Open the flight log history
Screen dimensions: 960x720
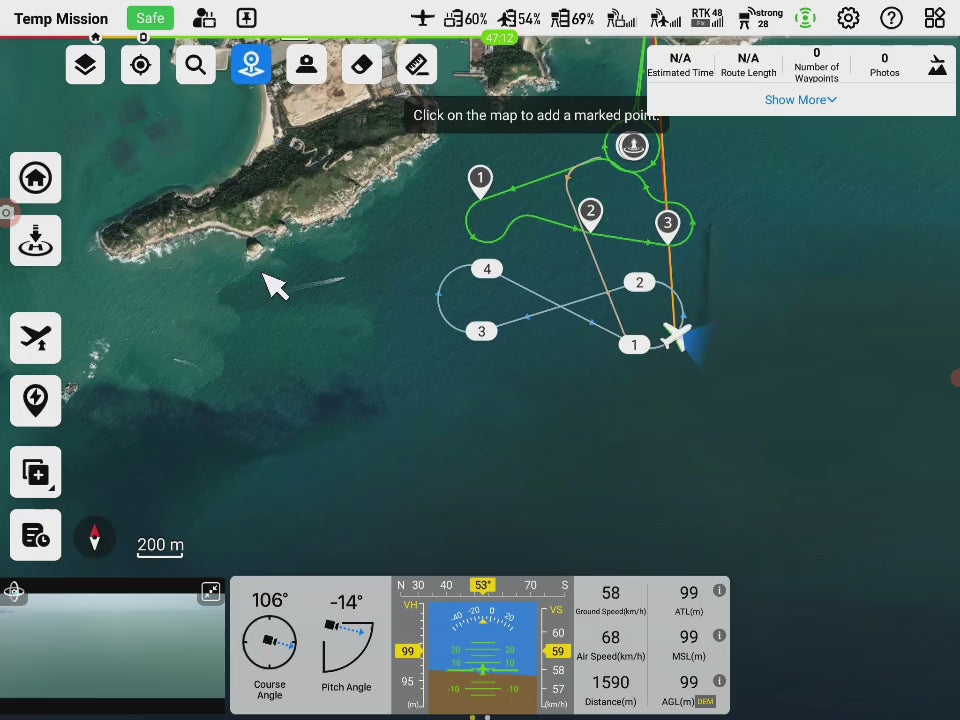pos(36,535)
